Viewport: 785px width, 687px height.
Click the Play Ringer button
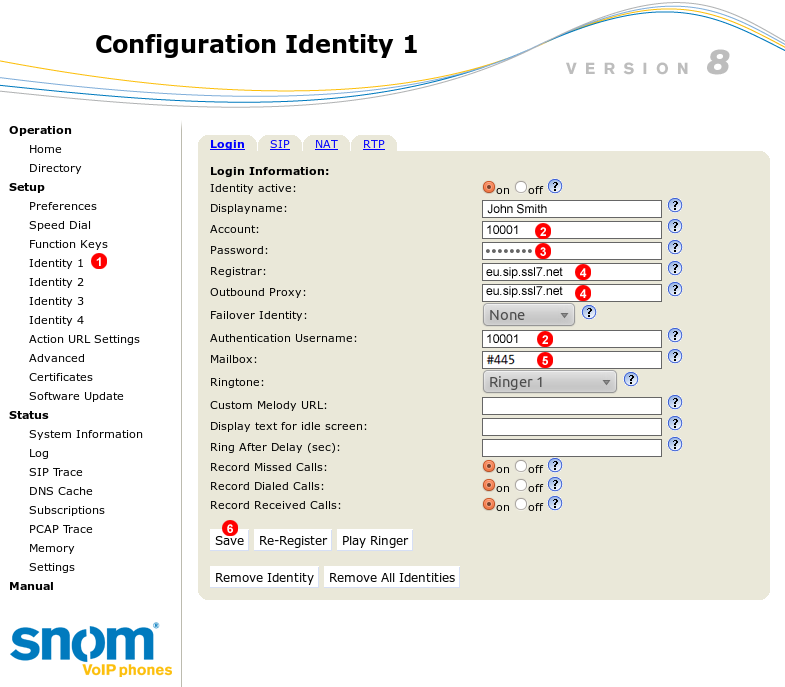point(375,540)
